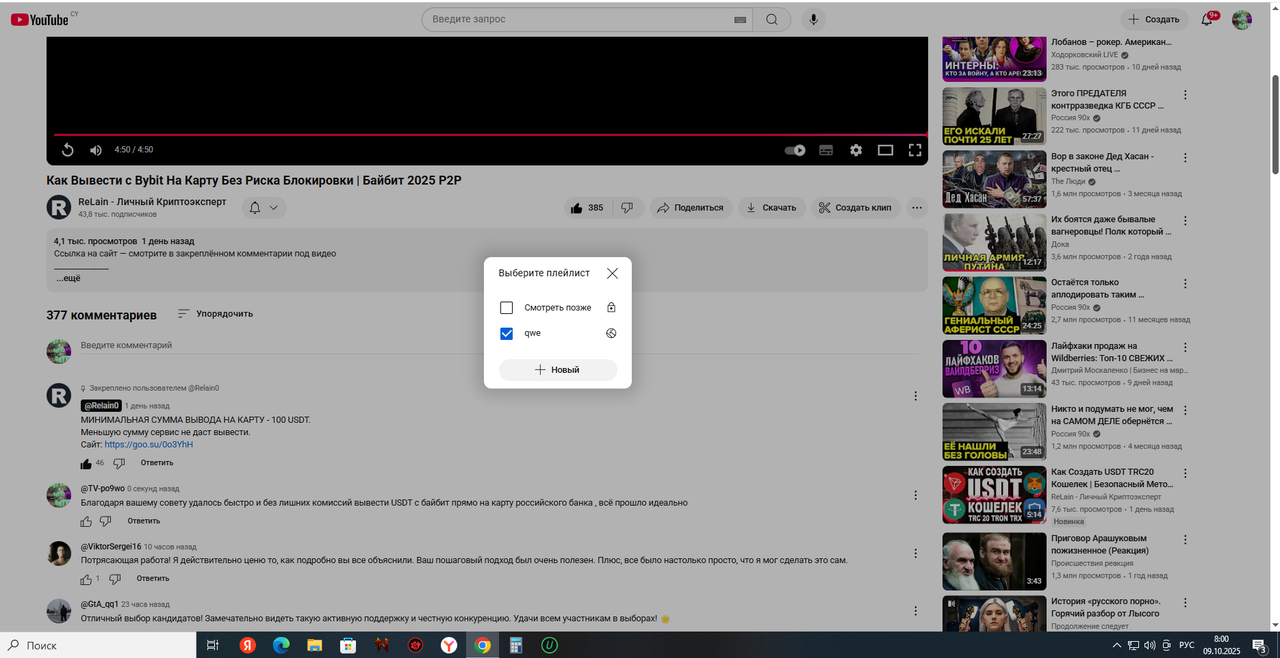Open Microsoft Edge from the taskbar
The image size is (1280, 658).
click(x=281, y=645)
